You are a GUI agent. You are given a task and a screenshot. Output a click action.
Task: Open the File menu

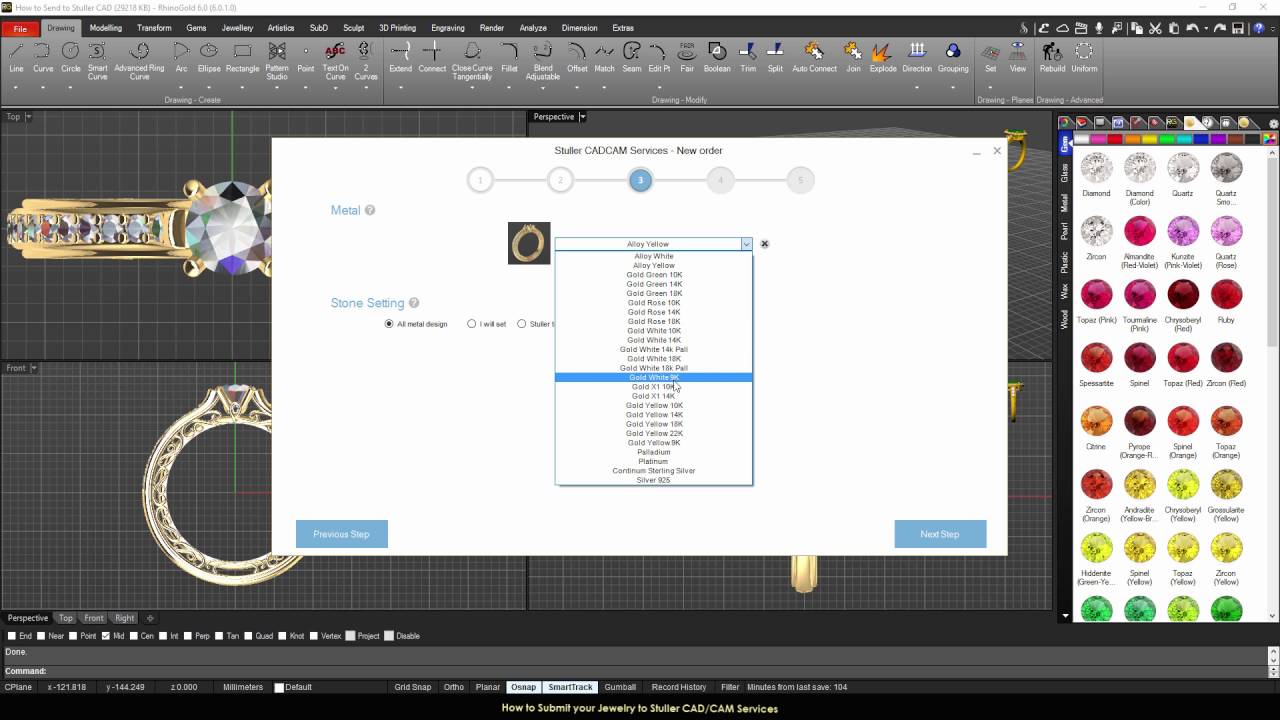pyautogui.click(x=20, y=29)
